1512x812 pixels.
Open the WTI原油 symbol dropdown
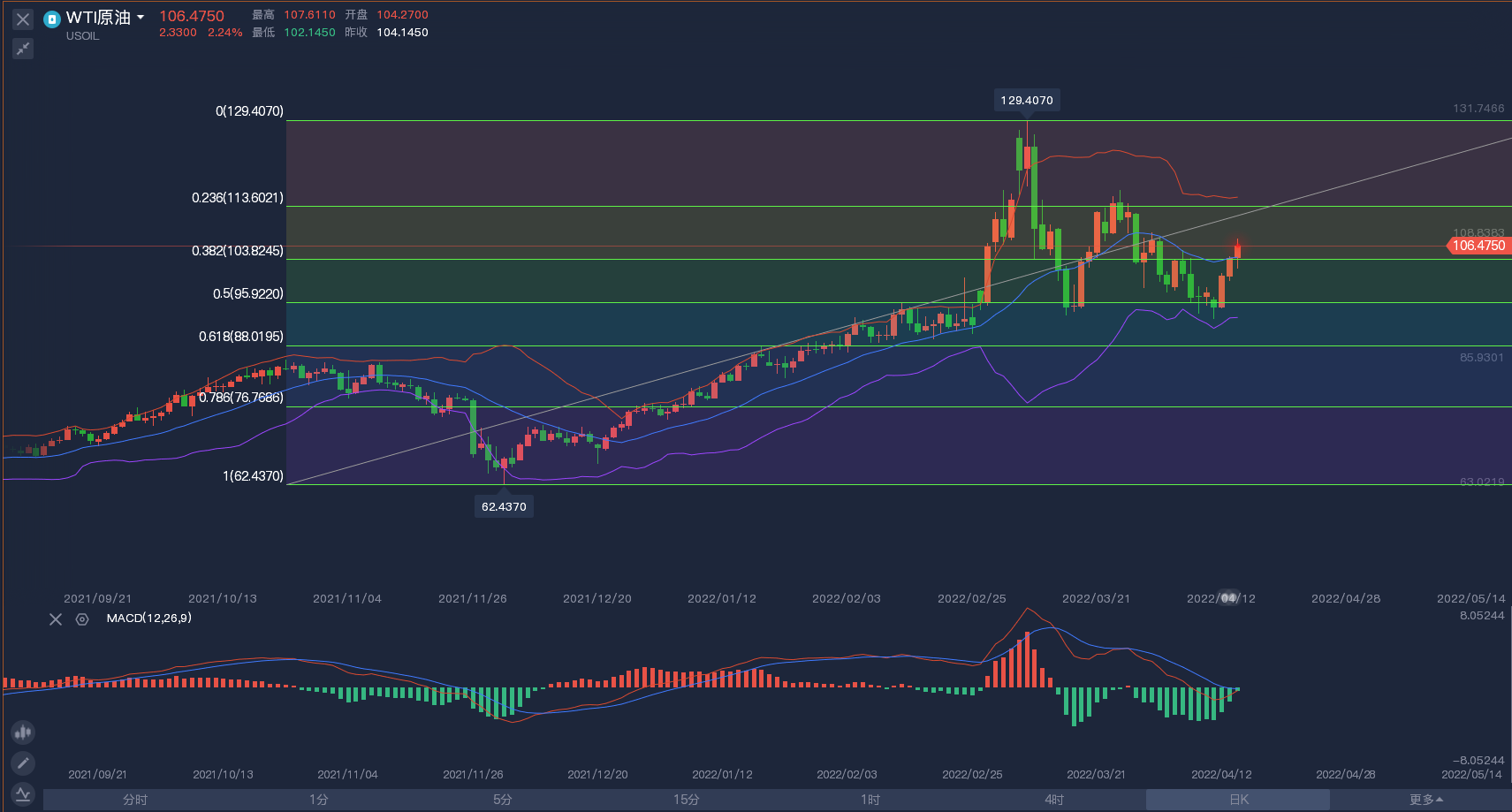pos(141,18)
